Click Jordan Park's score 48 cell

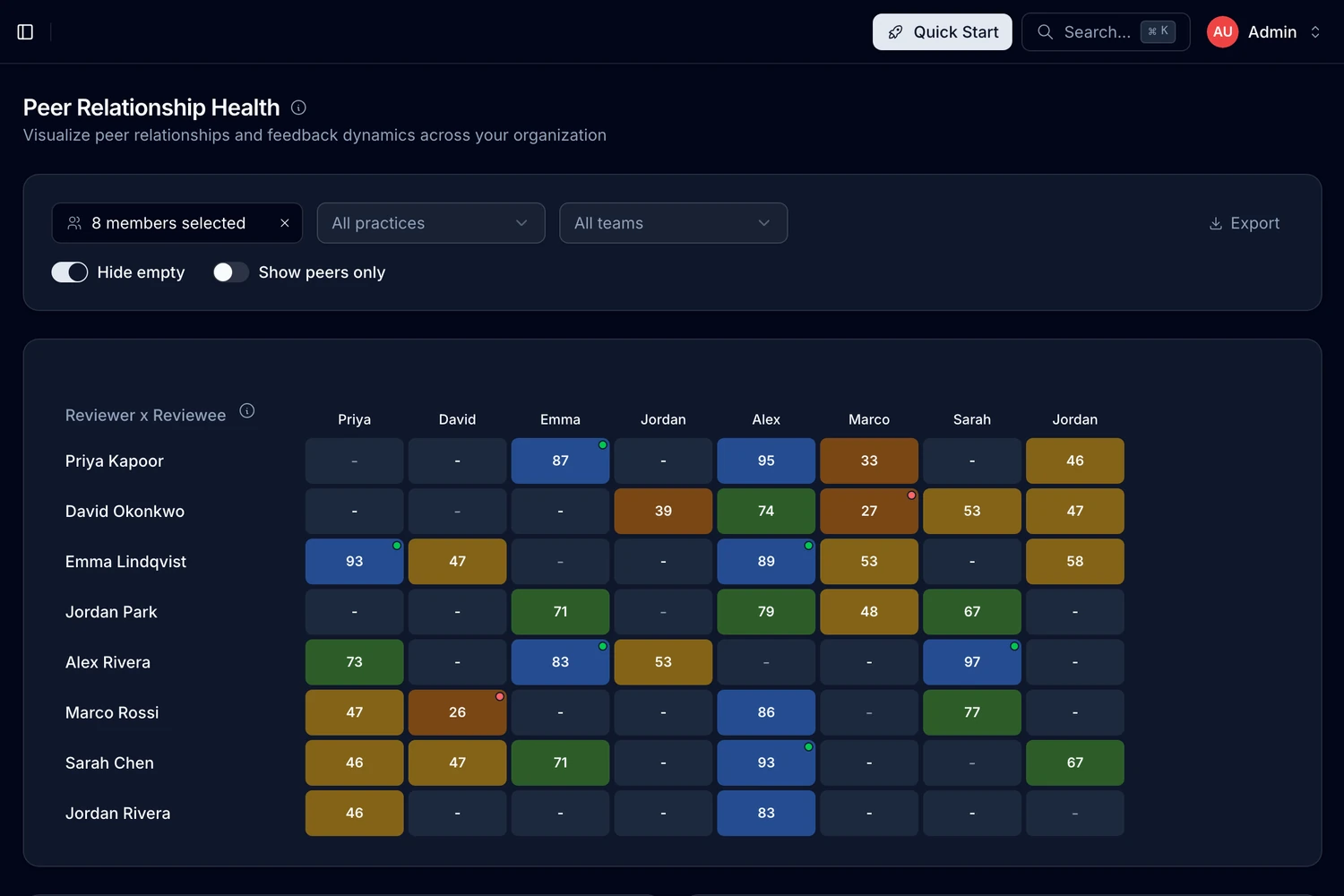coord(869,612)
